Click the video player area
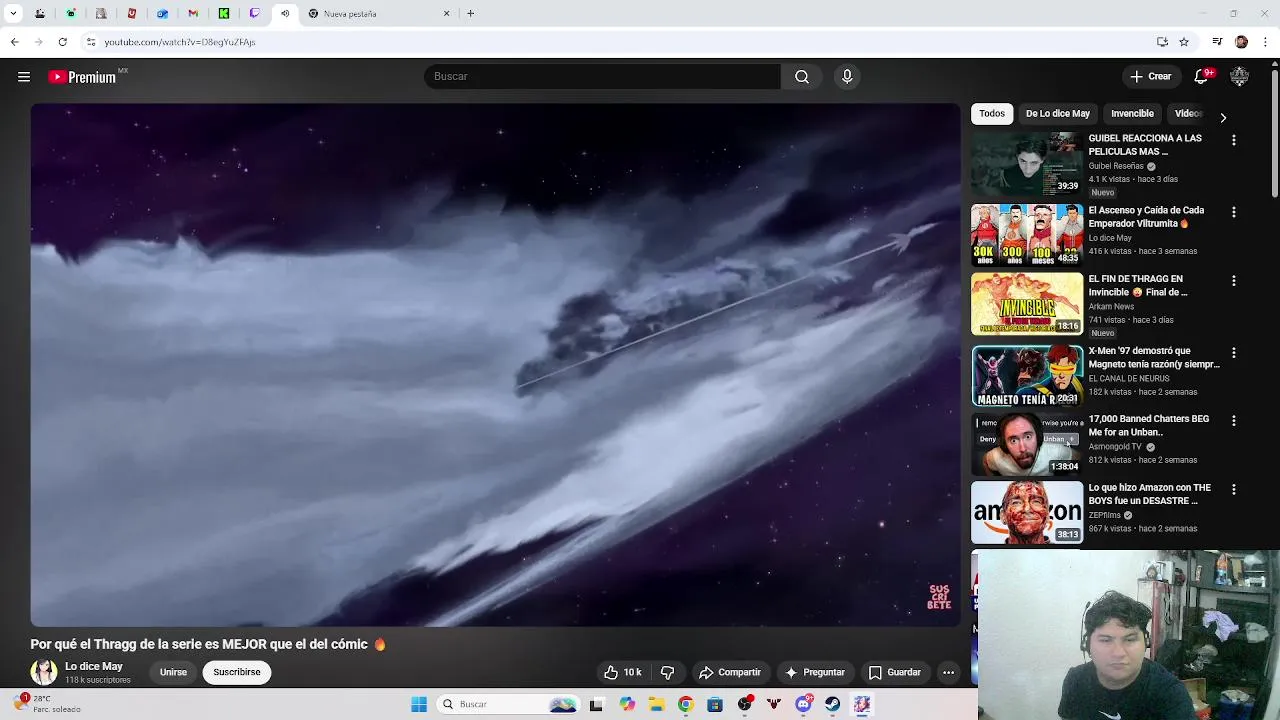 click(x=495, y=365)
